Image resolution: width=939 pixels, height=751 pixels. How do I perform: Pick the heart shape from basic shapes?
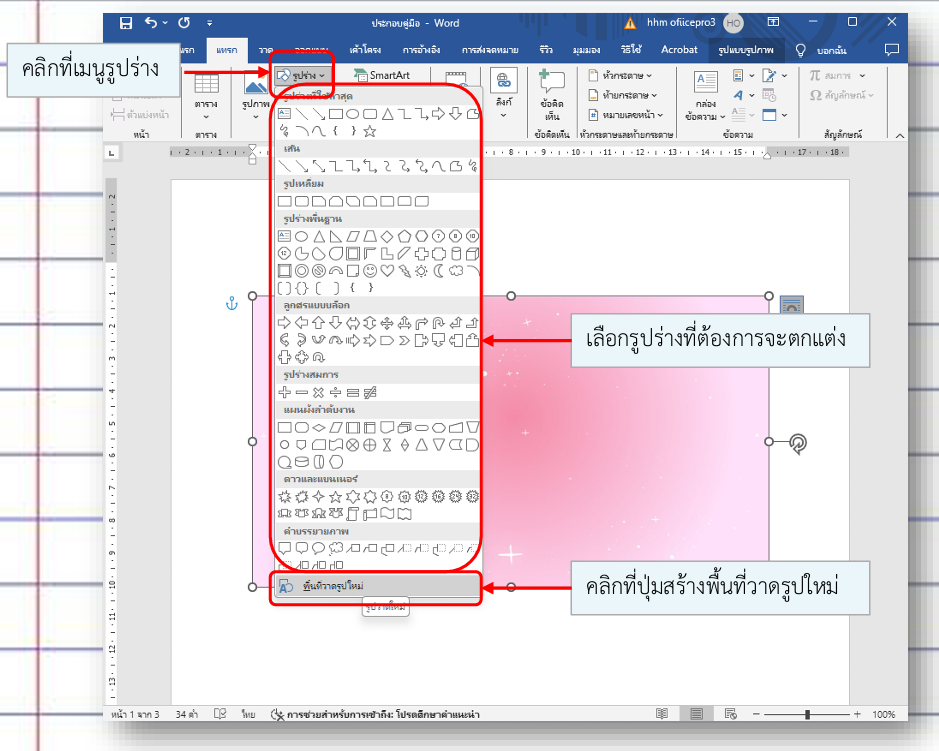tap(387, 270)
